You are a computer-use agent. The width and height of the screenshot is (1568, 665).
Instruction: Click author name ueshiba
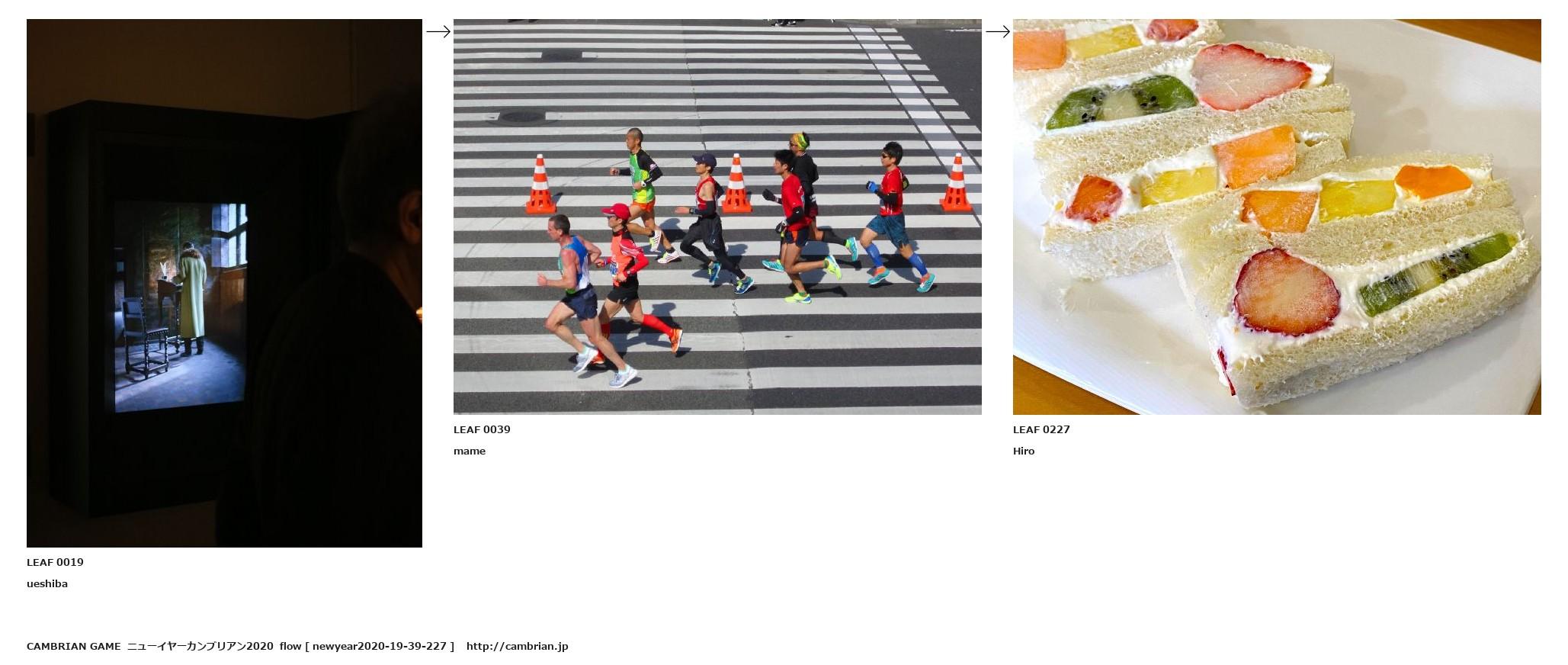(x=47, y=583)
